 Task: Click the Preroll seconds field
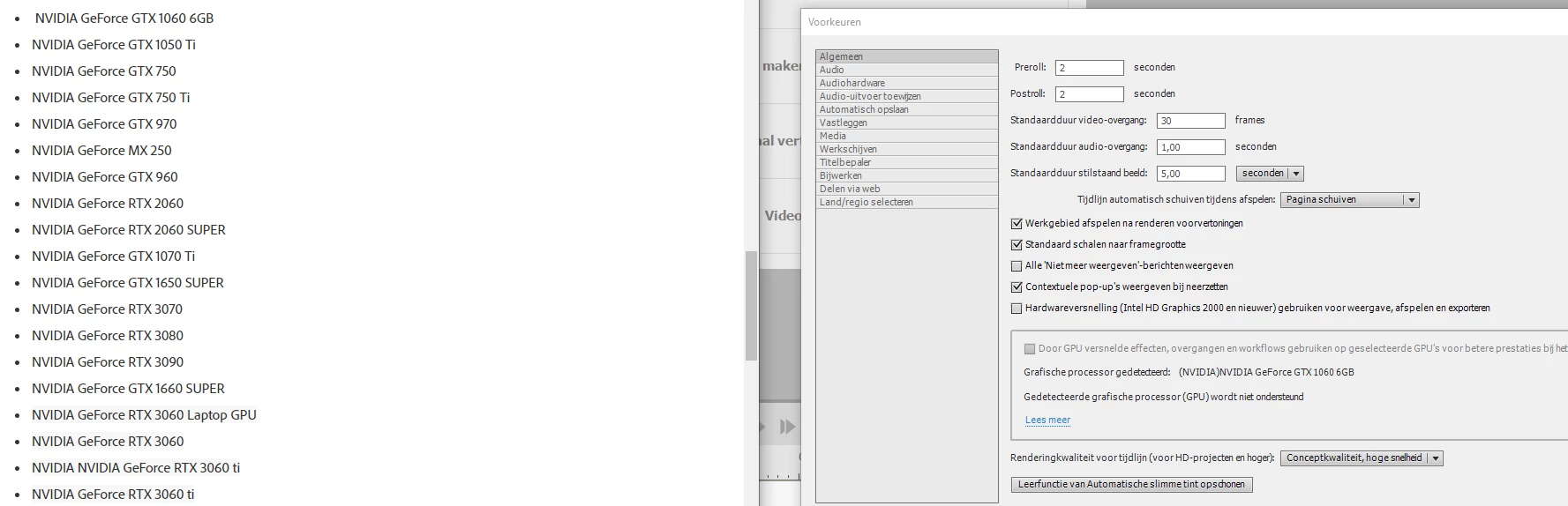pos(1089,68)
